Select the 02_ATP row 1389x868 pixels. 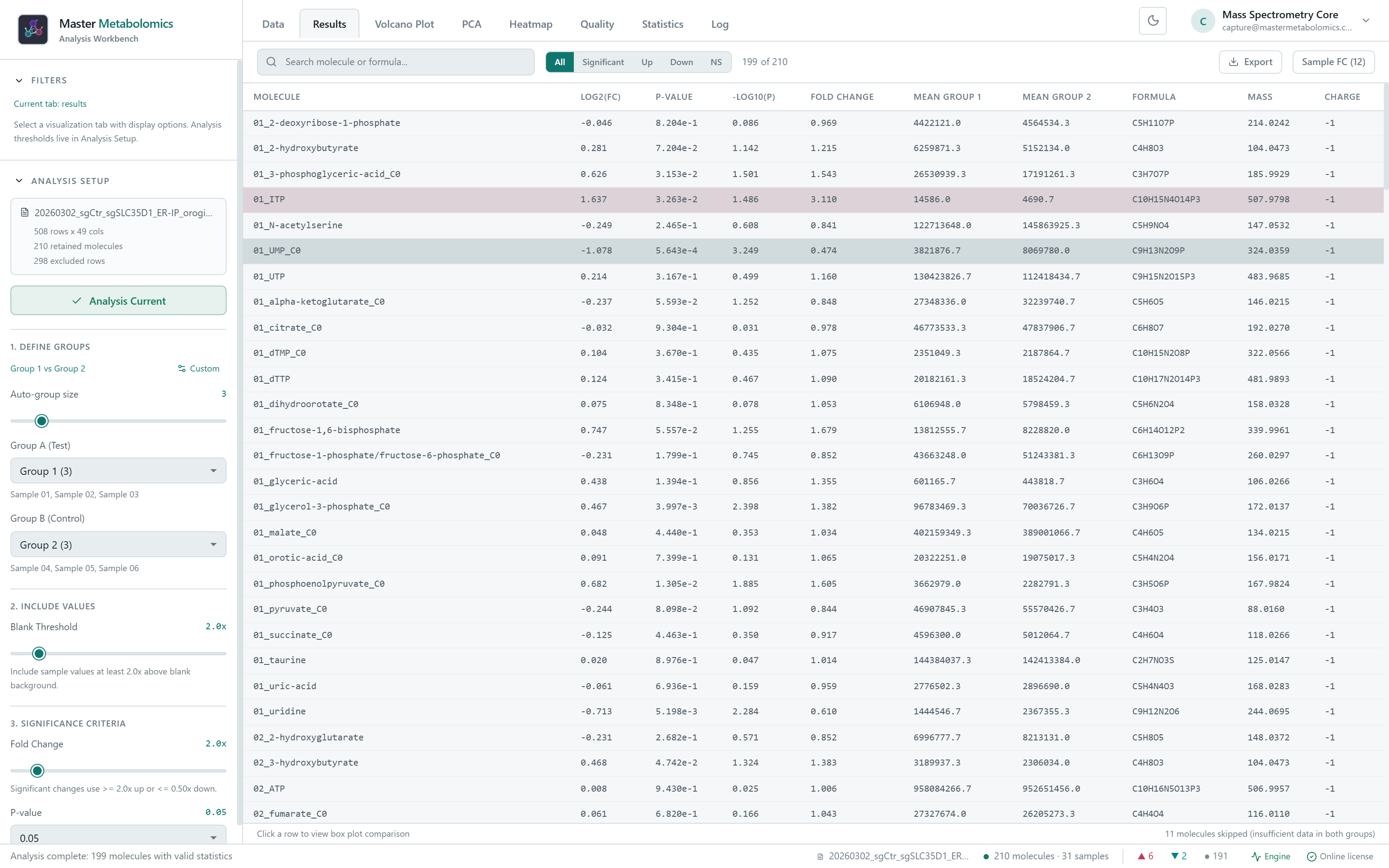pyautogui.click(x=813, y=788)
